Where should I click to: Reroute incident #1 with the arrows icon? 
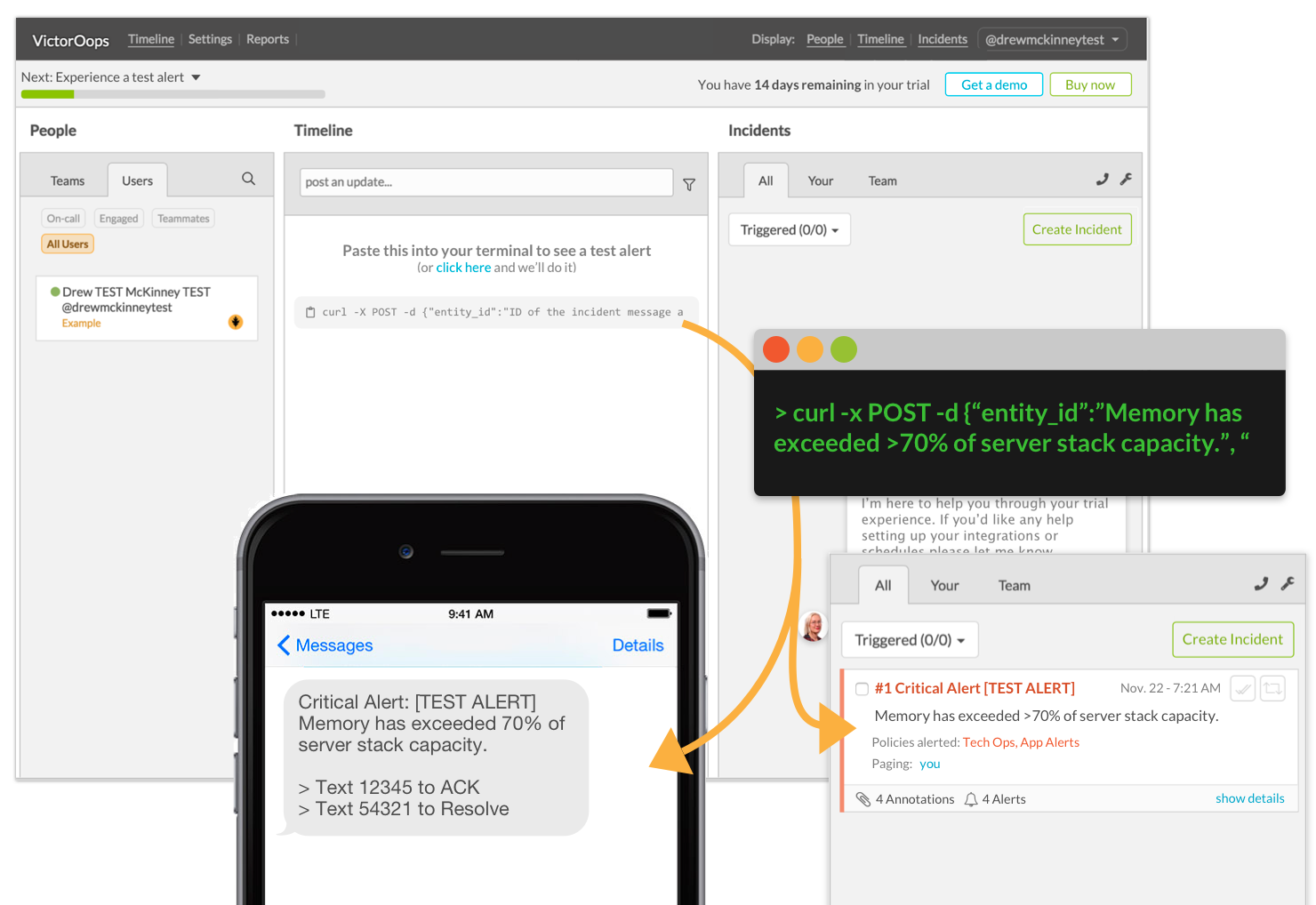(1273, 688)
